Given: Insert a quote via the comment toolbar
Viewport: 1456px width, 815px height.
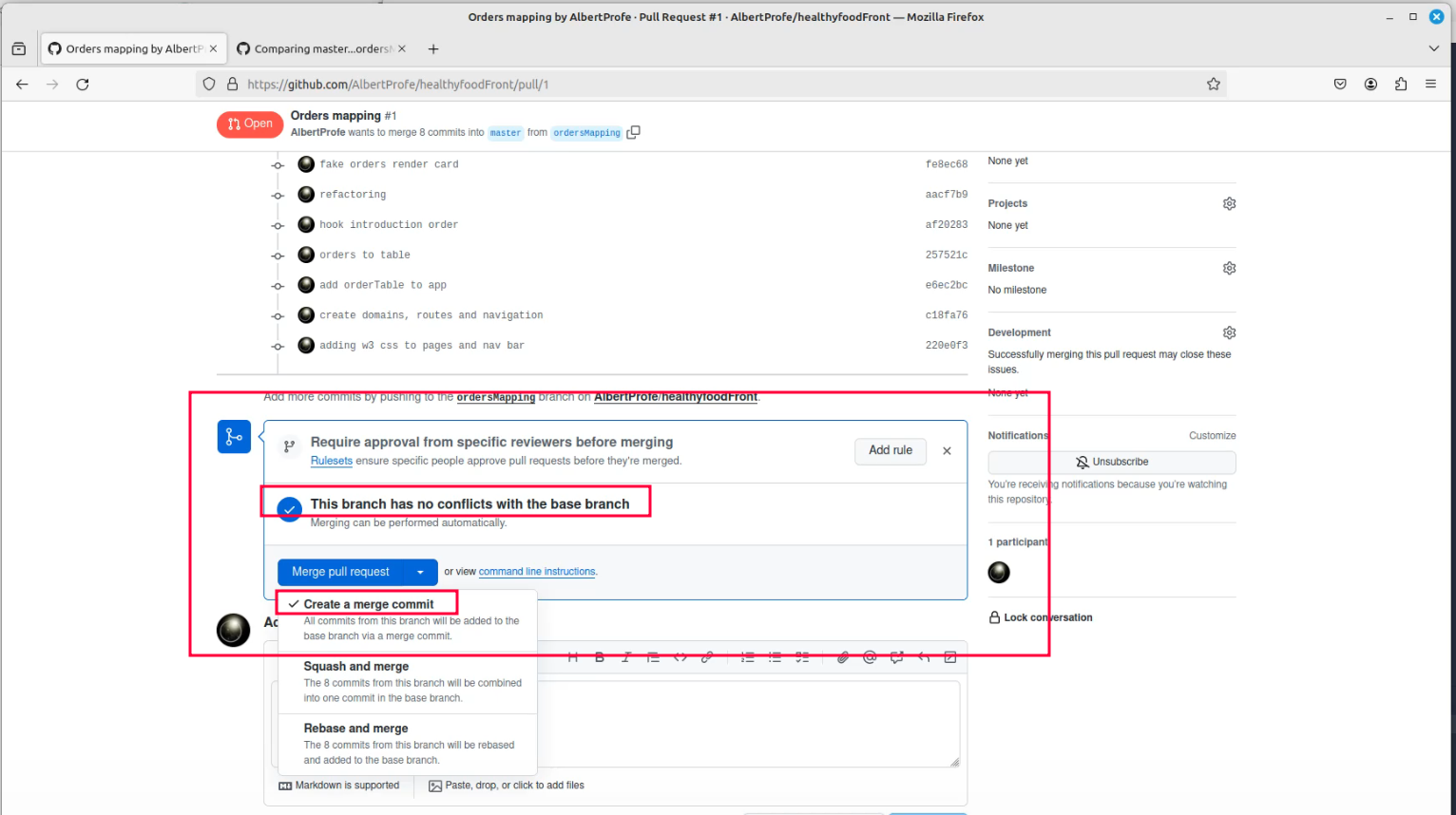Looking at the screenshot, I should (653, 657).
